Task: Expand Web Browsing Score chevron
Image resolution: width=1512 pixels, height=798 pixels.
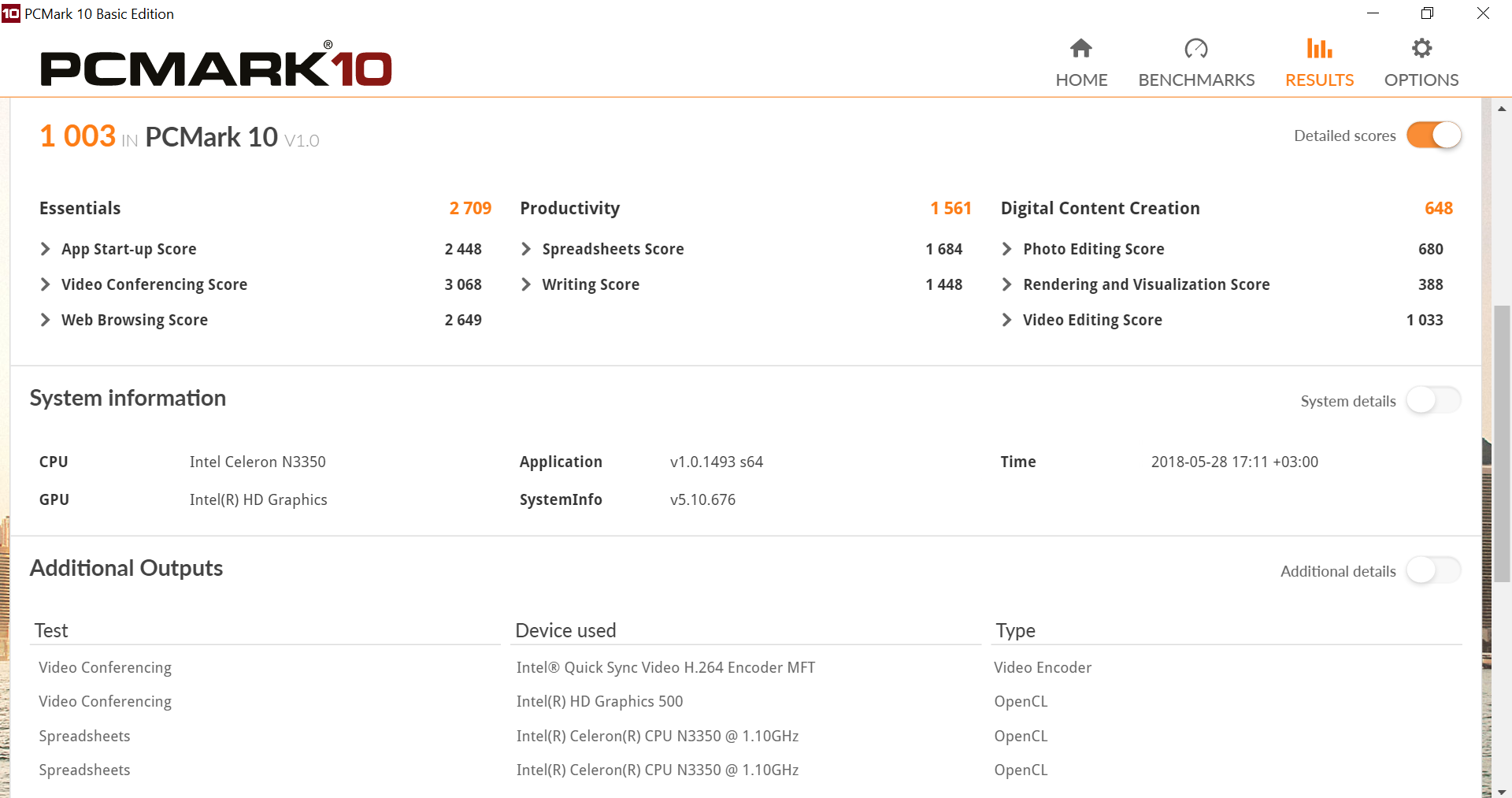Action: tap(45, 320)
